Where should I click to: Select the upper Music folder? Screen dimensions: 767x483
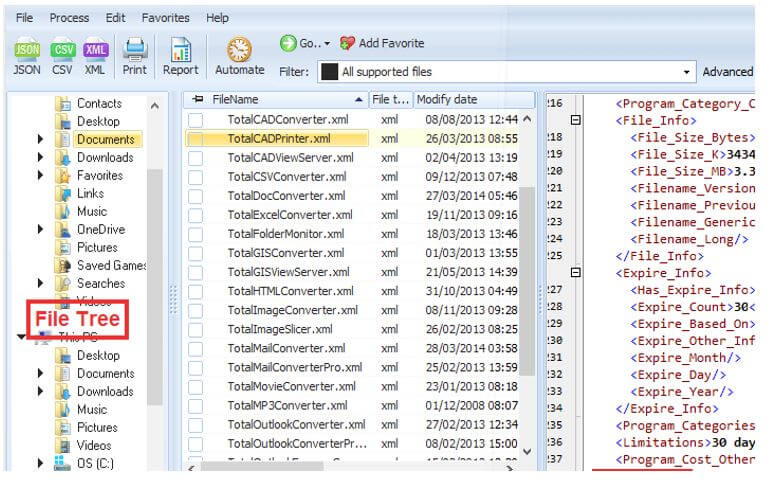pos(81,211)
